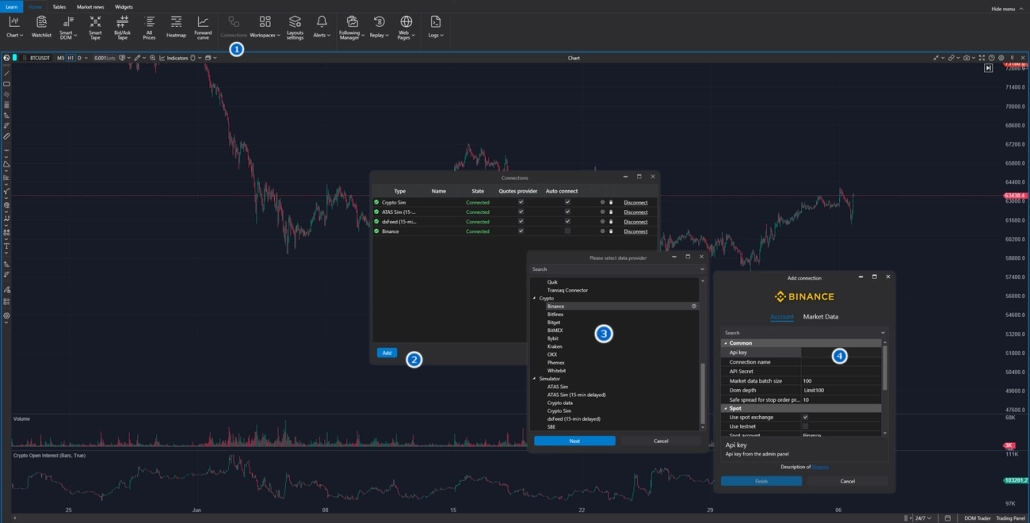This screenshot has width=1030, height=523.
Task: Open the All Prices window
Action: (x=149, y=28)
